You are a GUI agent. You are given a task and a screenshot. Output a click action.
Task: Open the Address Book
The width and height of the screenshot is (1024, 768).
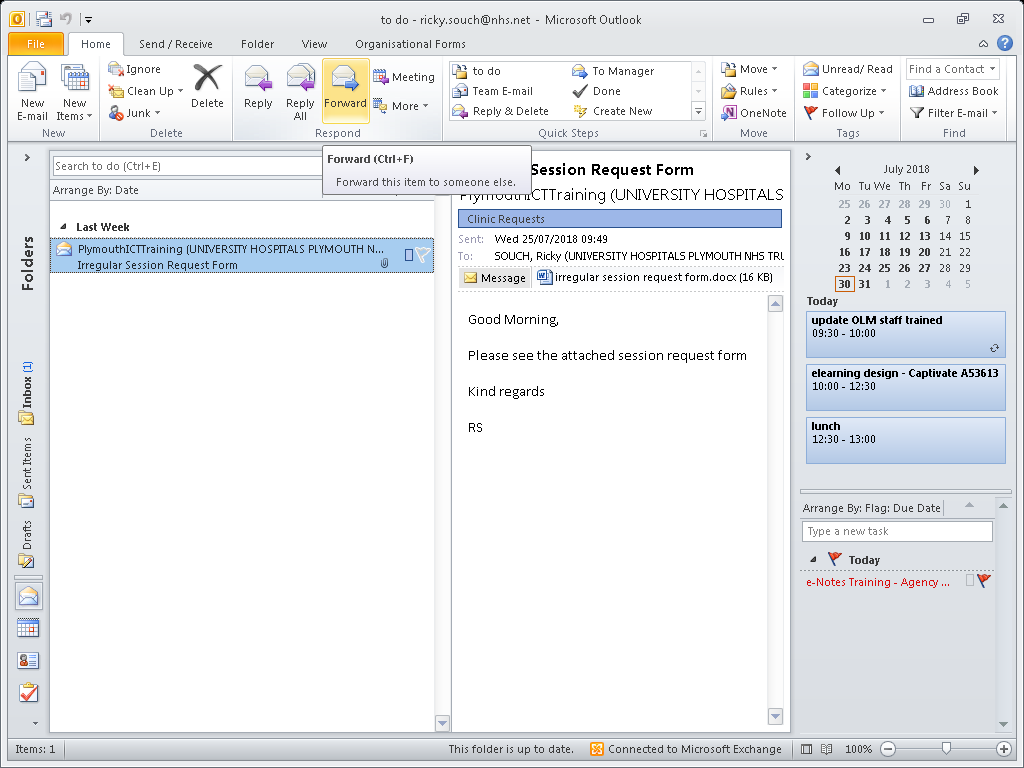pos(953,91)
